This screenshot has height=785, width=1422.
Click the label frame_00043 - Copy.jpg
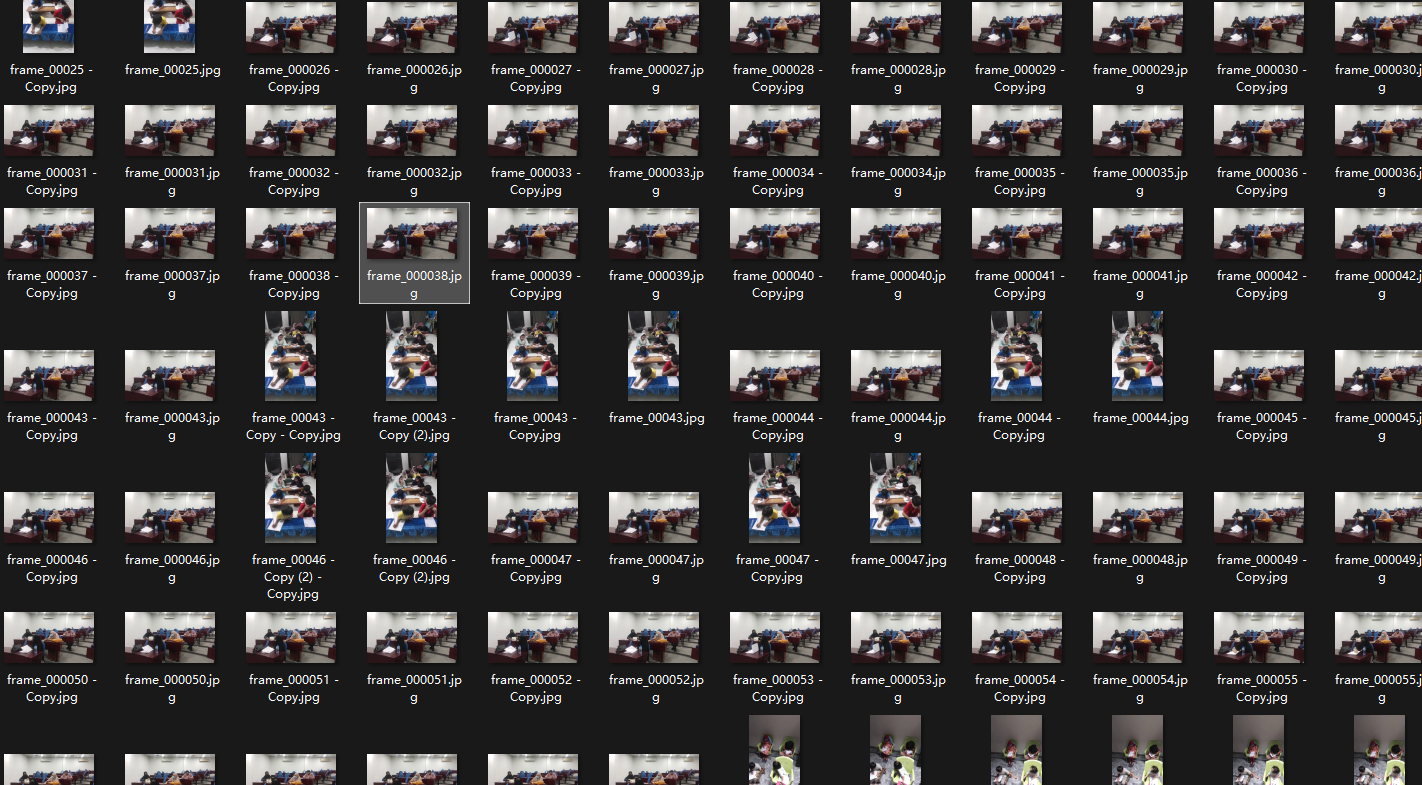535,427
